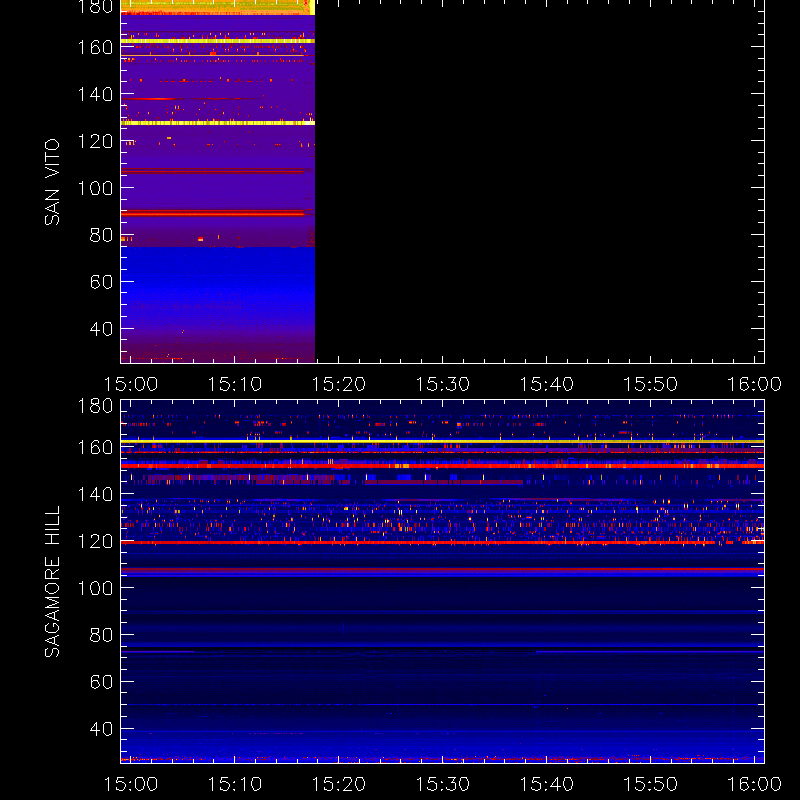Click 15:50 under the Sagamore Hill plot
Image resolution: width=800 pixels, height=800 pixels.
pos(651,784)
